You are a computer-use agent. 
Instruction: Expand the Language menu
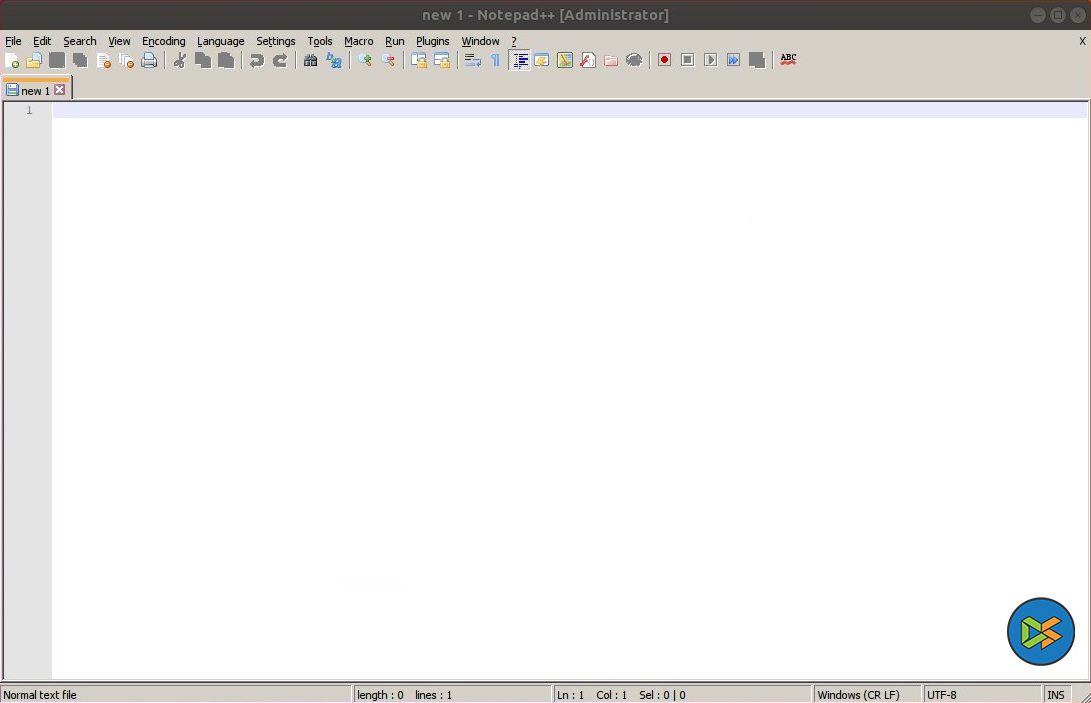pos(220,41)
